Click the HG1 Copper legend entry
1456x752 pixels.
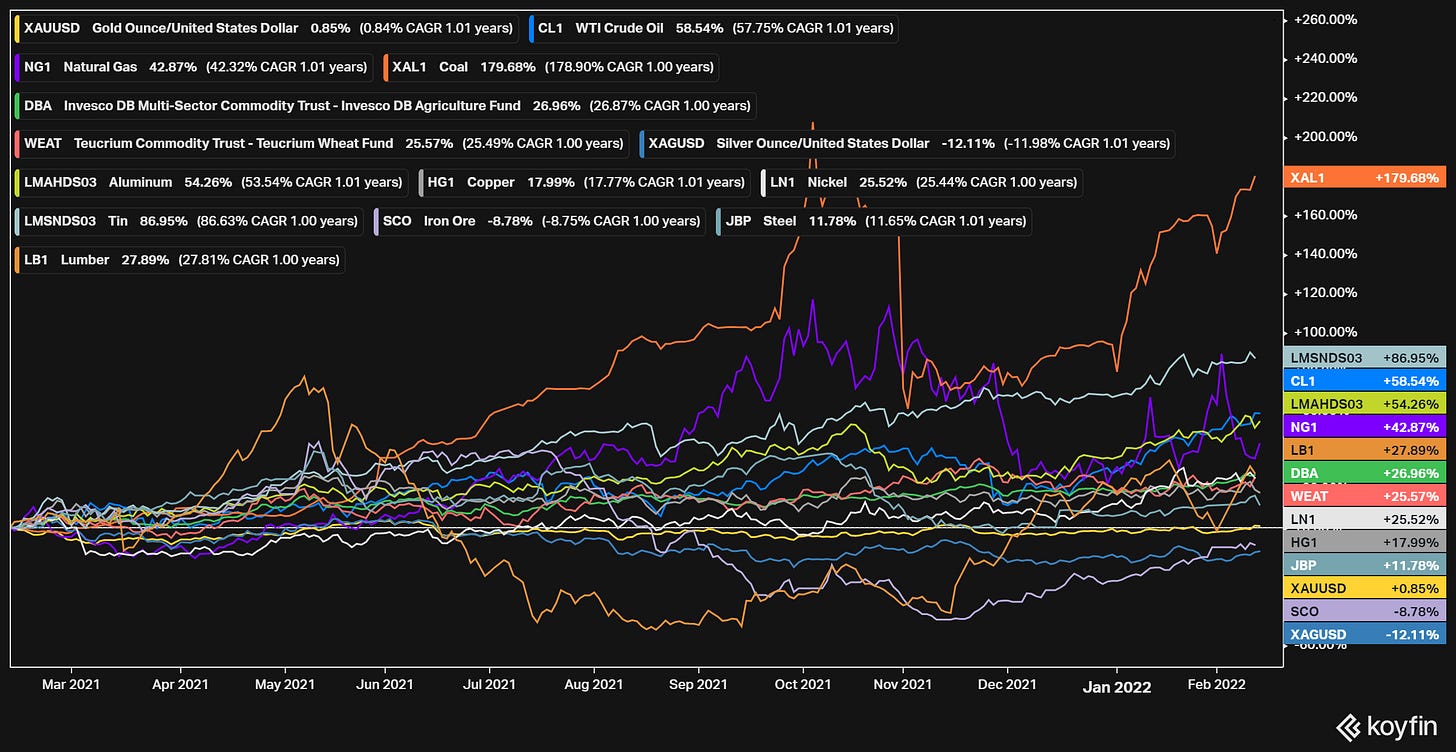(x=585, y=182)
